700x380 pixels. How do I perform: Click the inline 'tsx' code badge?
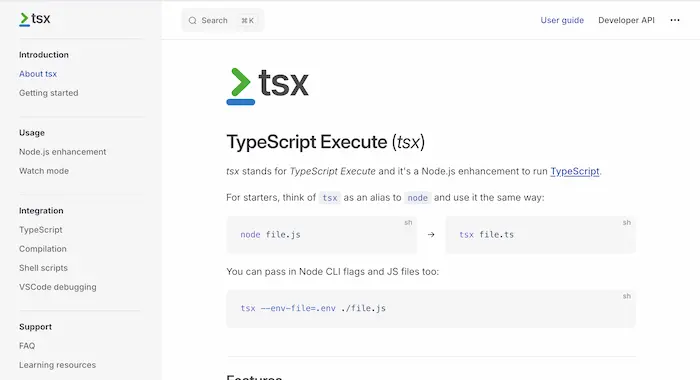coord(330,198)
